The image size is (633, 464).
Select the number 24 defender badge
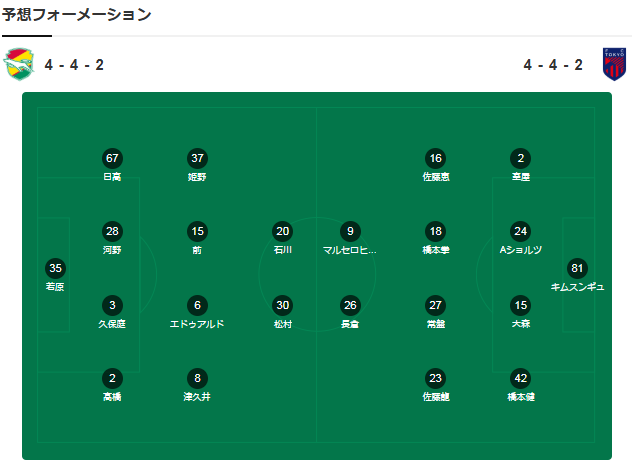click(520, 231)
